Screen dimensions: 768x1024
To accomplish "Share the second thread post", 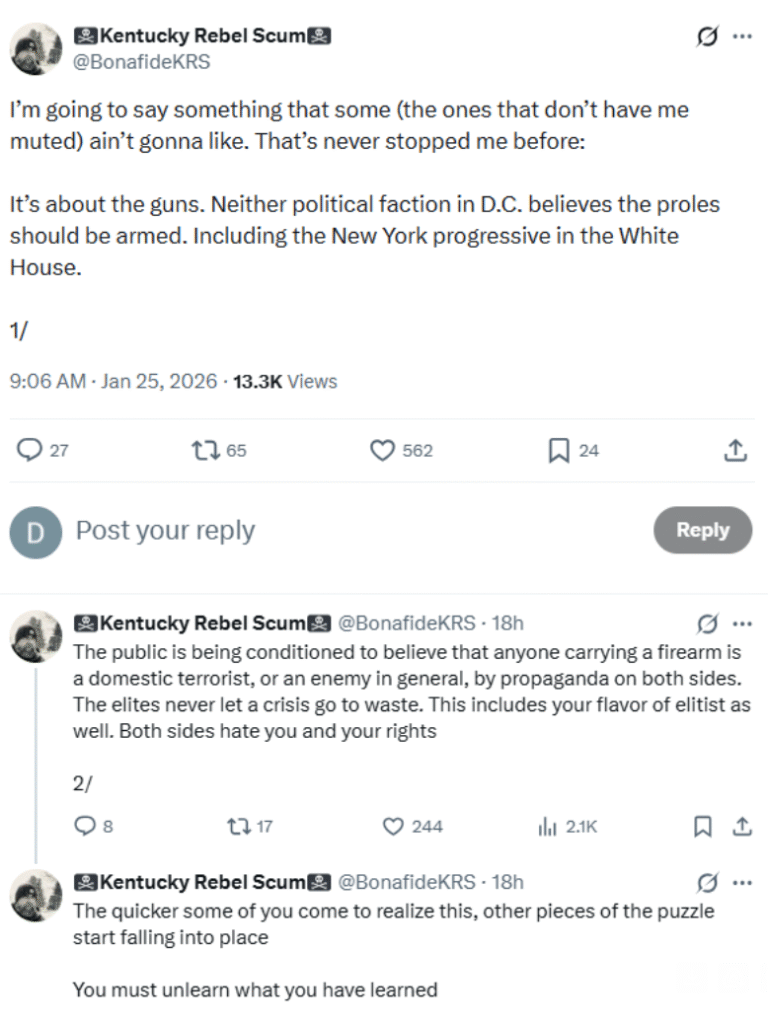I will [x=742, y=827].
